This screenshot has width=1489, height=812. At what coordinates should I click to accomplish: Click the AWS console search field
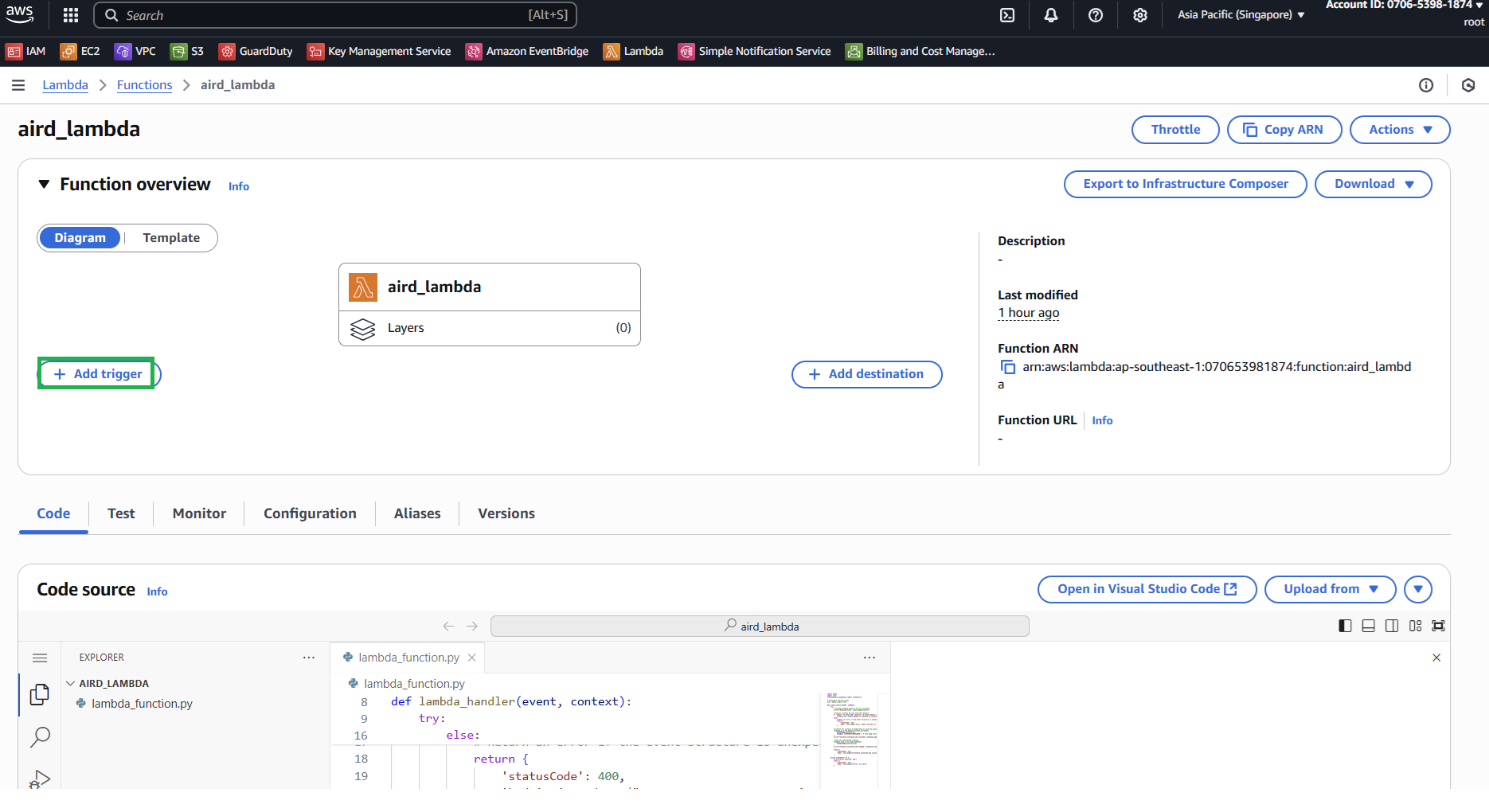[x=335, y=15]
